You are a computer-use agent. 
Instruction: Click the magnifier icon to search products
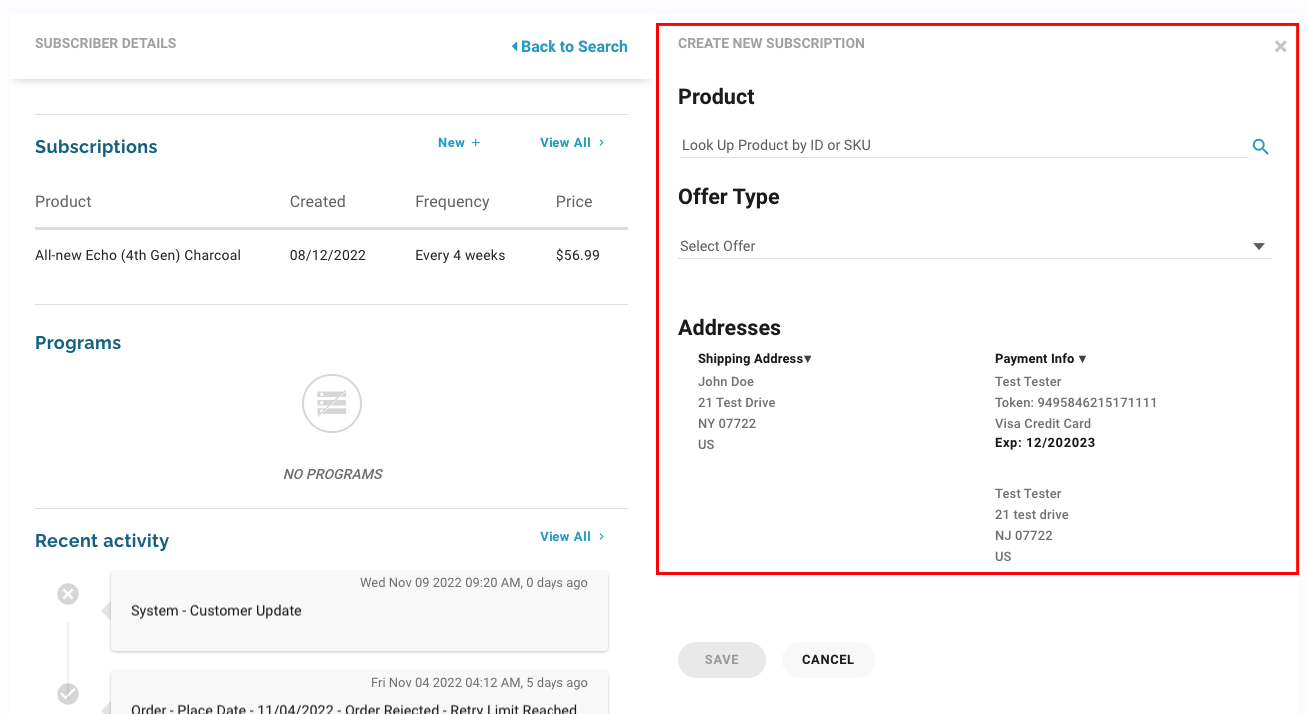pos(1260,147)
